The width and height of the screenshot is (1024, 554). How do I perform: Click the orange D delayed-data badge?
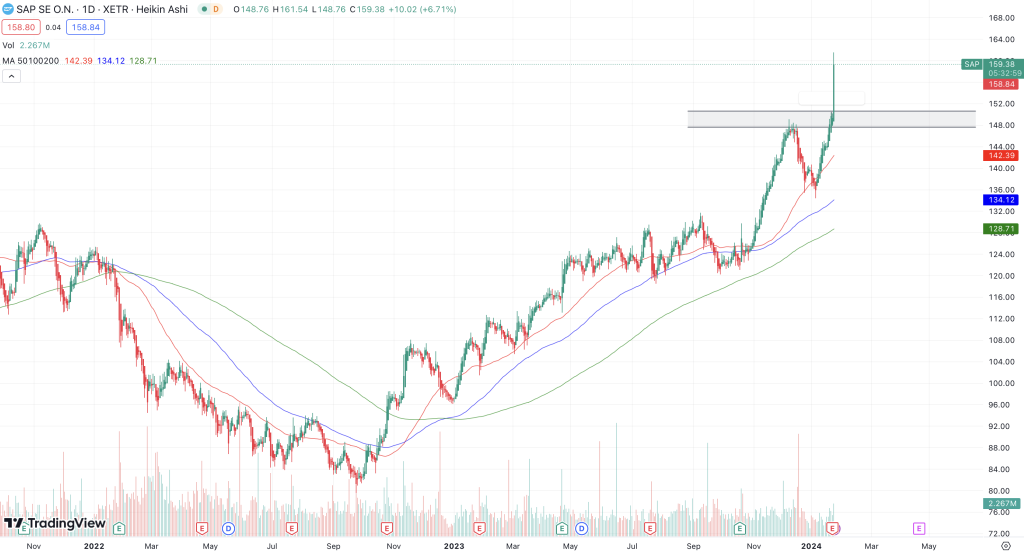pyautogui.click(x=216, y=9)
